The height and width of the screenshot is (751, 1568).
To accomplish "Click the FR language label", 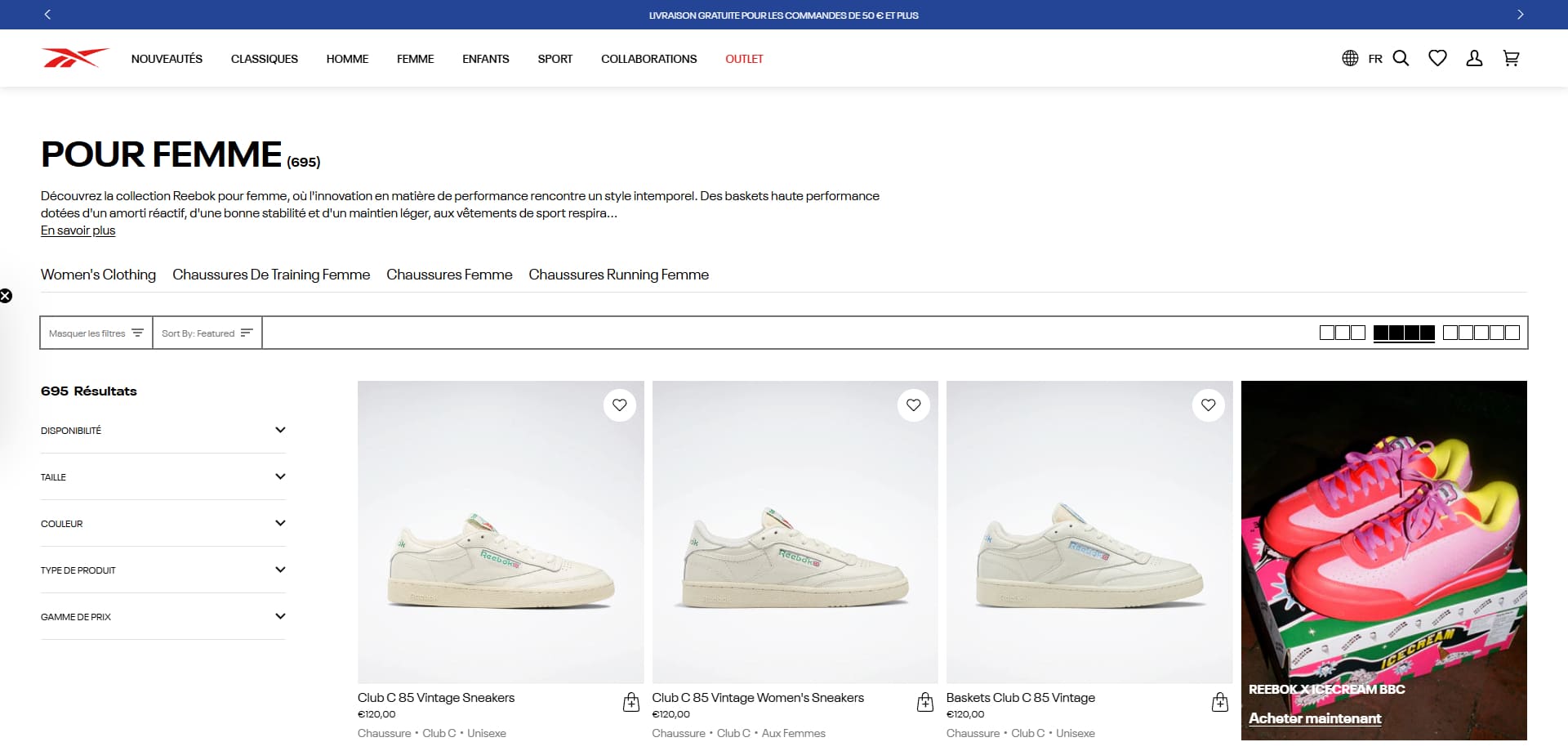I will point(1375,59).
